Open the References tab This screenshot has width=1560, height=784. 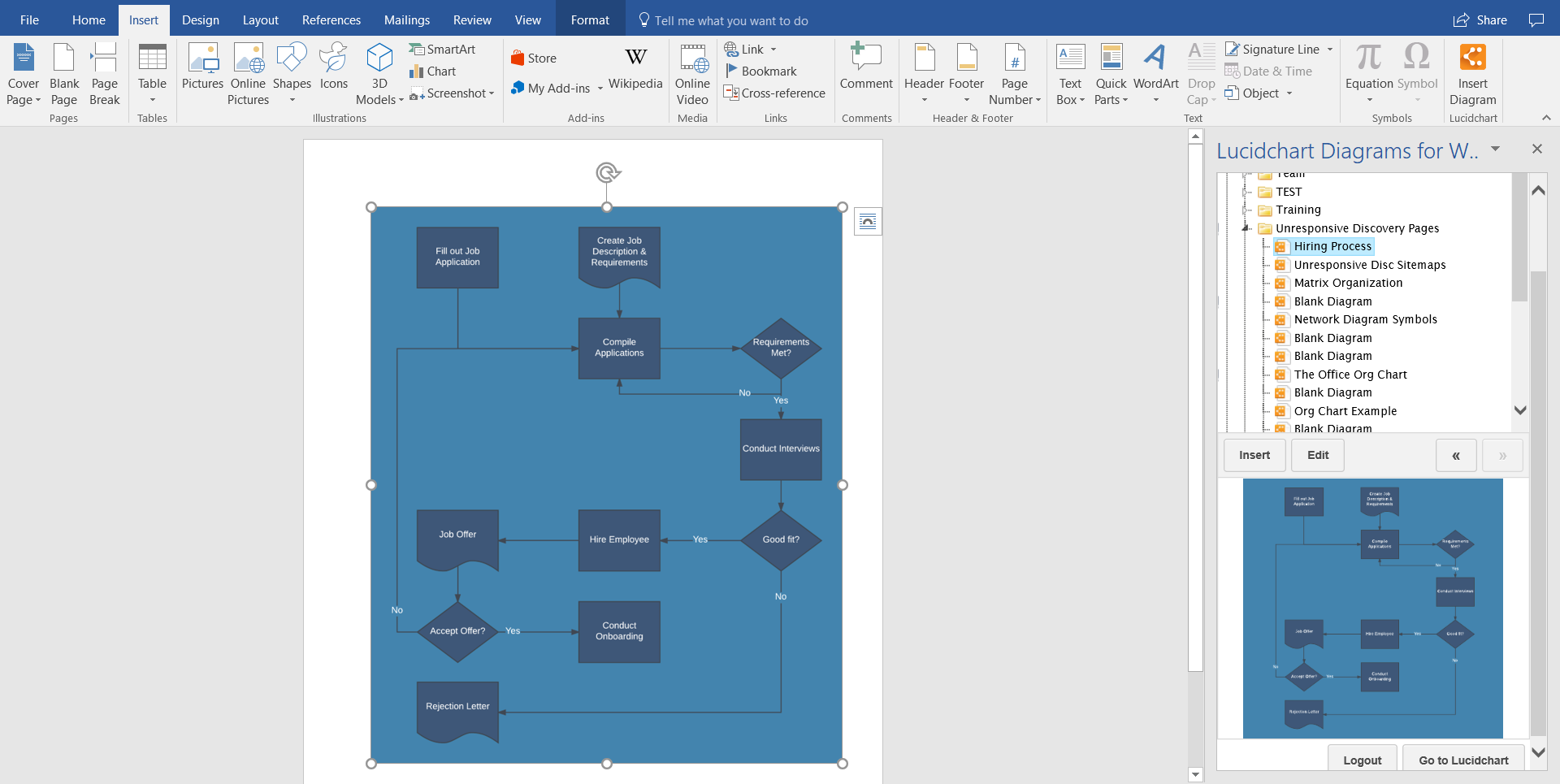[x=331, y=20]
